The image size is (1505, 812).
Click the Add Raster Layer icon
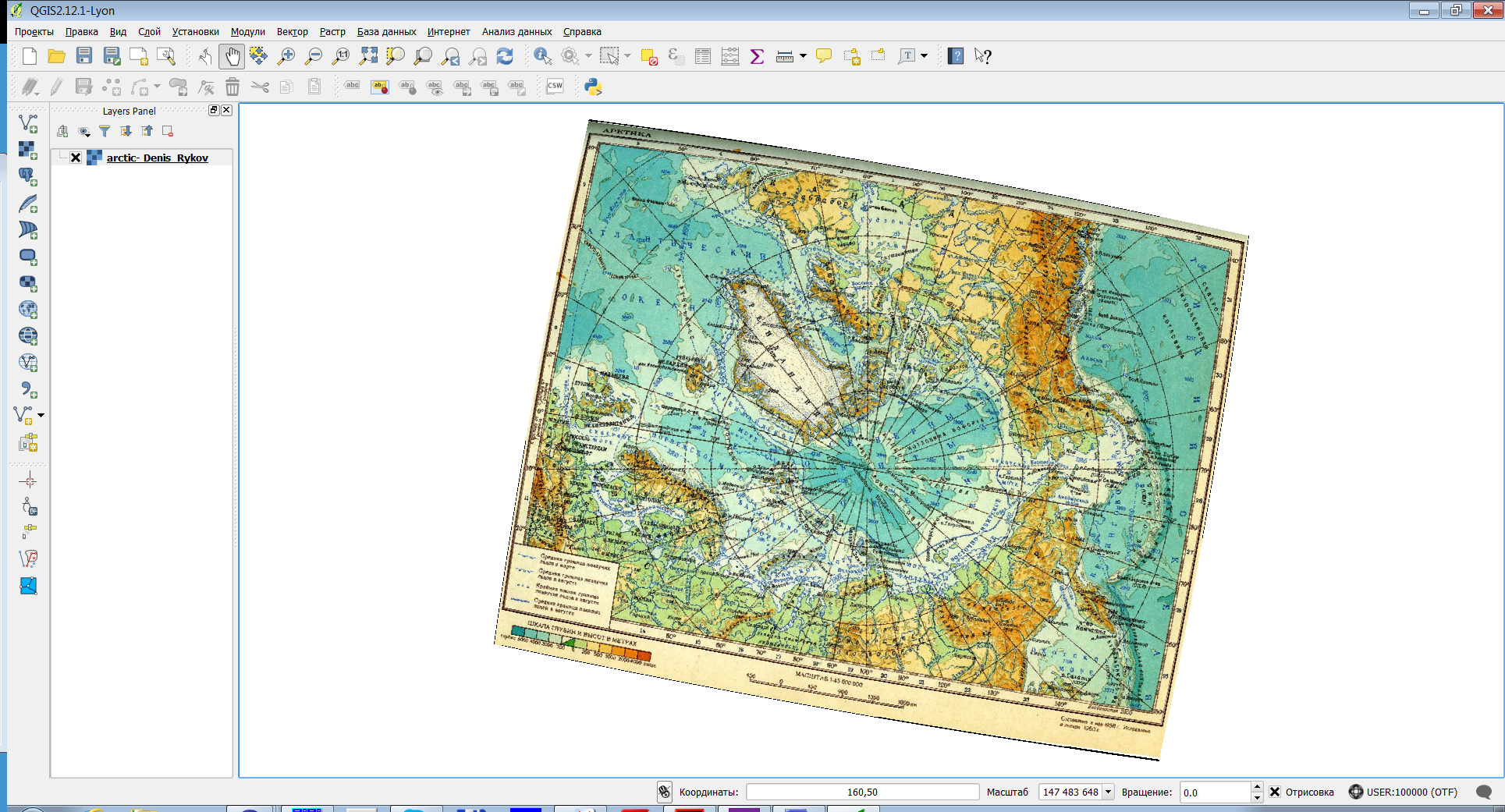point(28,150)
